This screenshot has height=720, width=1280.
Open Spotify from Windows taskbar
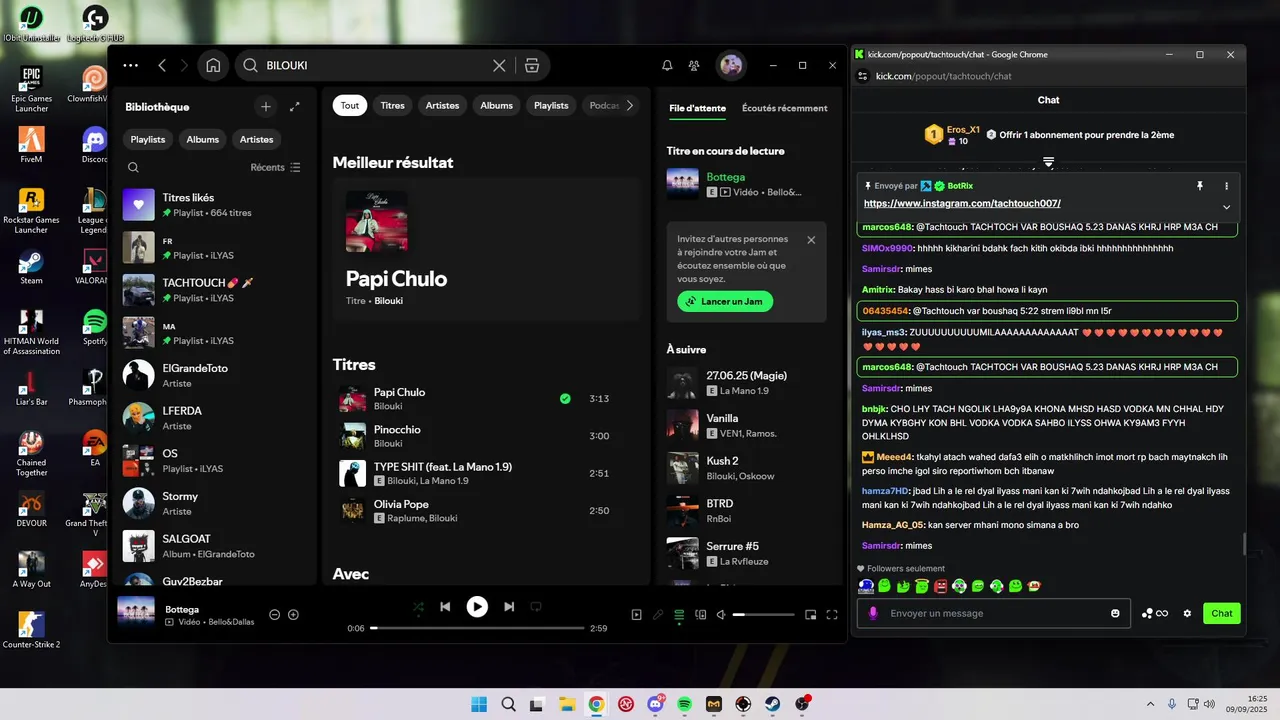click(684, 704)
